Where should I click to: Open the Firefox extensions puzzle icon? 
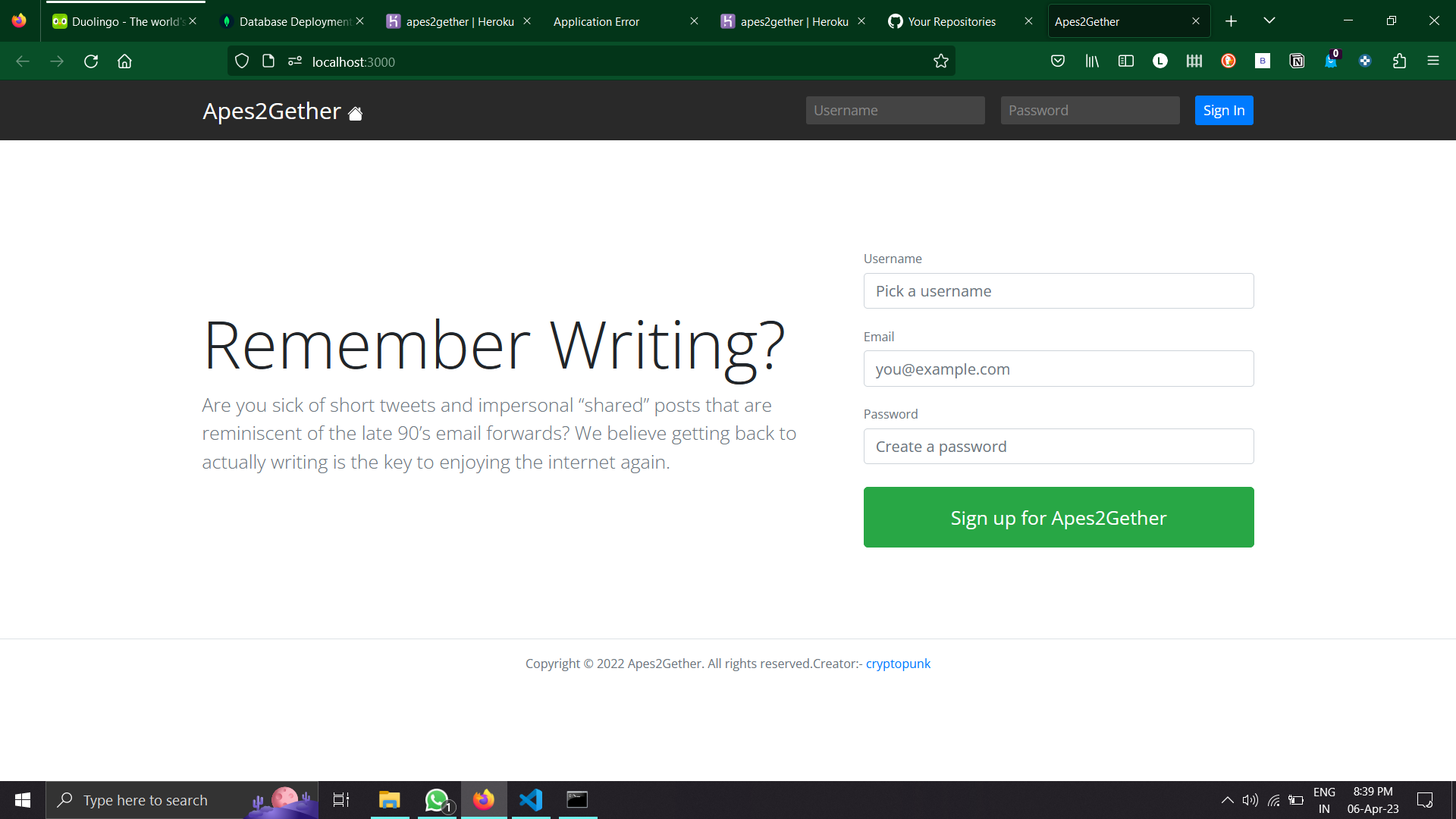[1399, 61]
